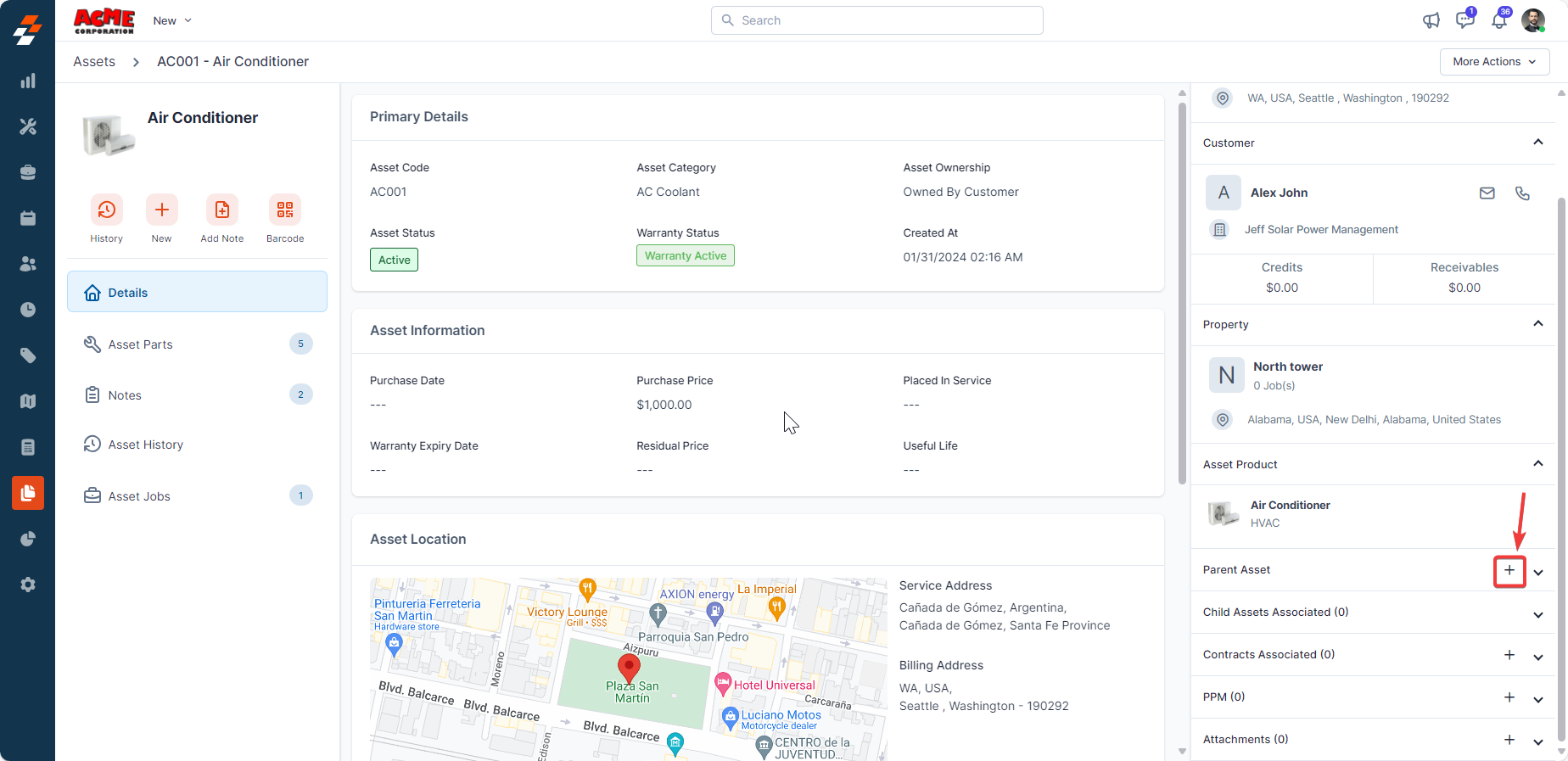Go to Assets breadcrumb link
Image resolution: width=1568 pixels, height=761 pixels.
click(x=94, y=62)
